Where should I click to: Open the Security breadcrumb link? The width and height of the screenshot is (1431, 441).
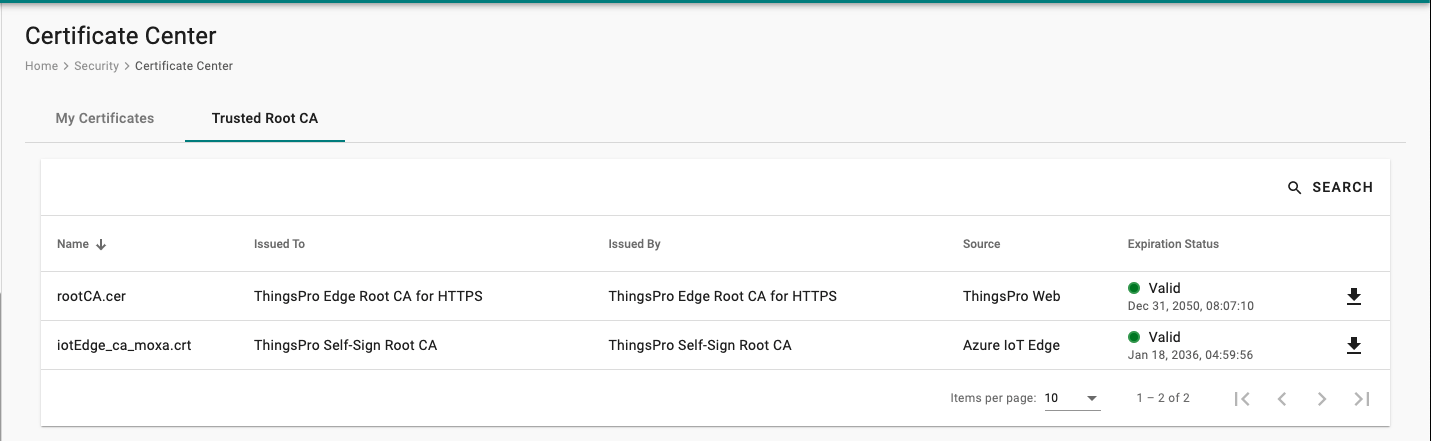[96, 66]
